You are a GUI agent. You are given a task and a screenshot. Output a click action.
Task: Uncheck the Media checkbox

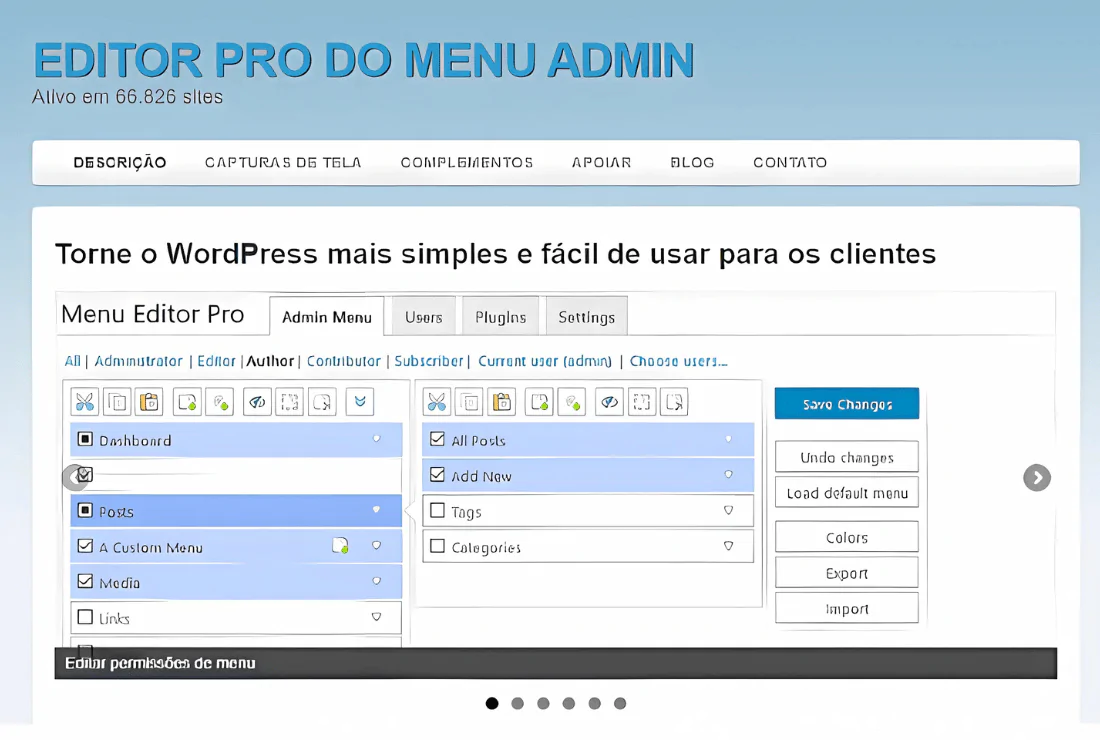pyautogui.click(x=85, y=581)
